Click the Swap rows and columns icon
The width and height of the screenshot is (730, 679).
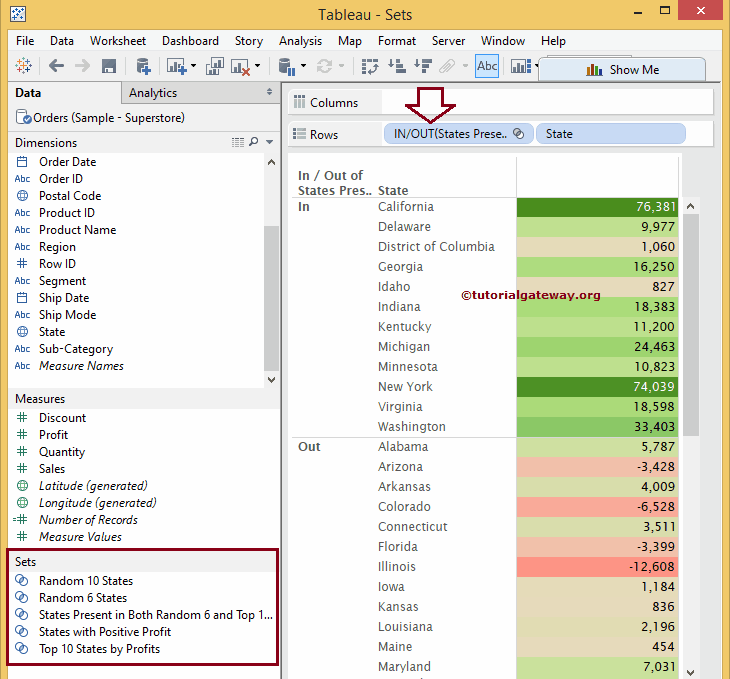tap(370, 66)
